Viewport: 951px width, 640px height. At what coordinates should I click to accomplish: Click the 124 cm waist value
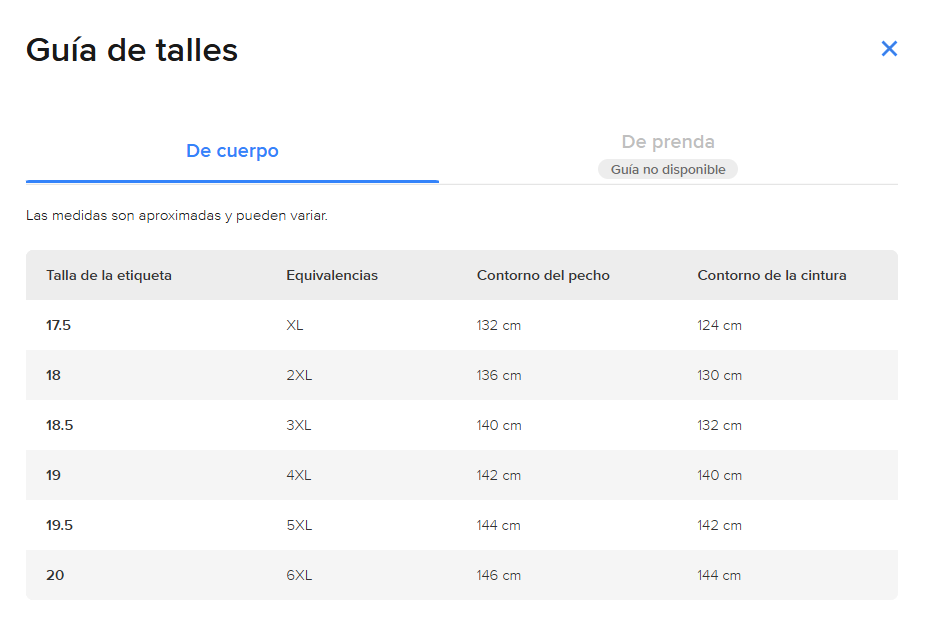coord(719,325)
